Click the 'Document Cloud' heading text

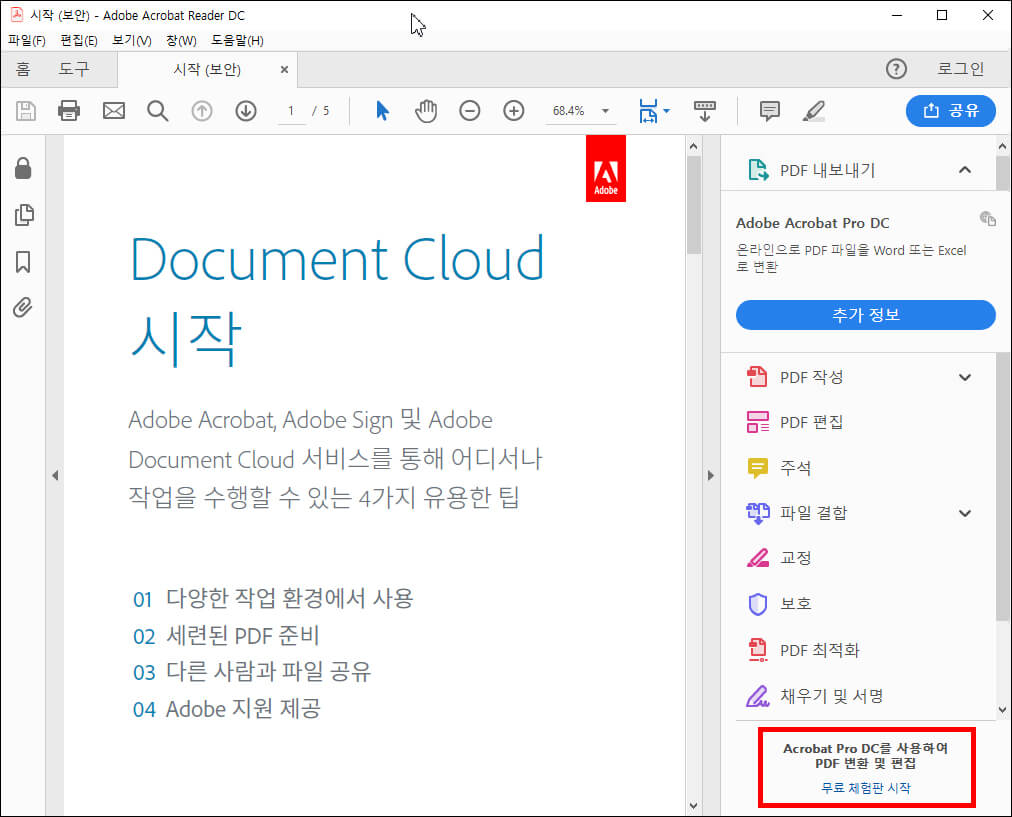click(337, 259)
